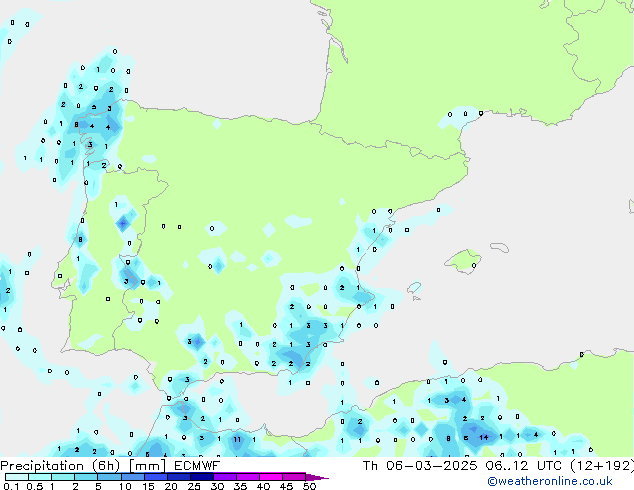Click the 0.5–1 mm legend color box
Viewport: 634px width, 490px height.
[40, 477]
